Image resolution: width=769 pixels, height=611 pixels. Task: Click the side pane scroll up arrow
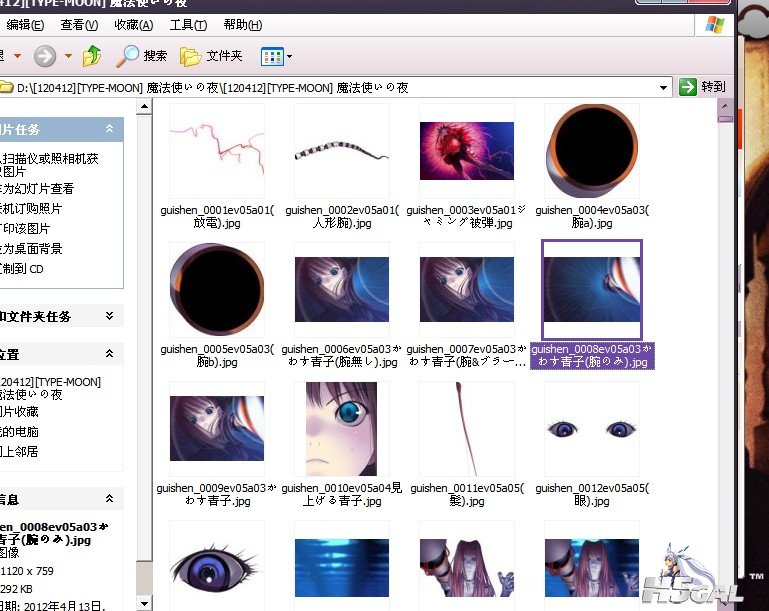(x=144, y=106)
